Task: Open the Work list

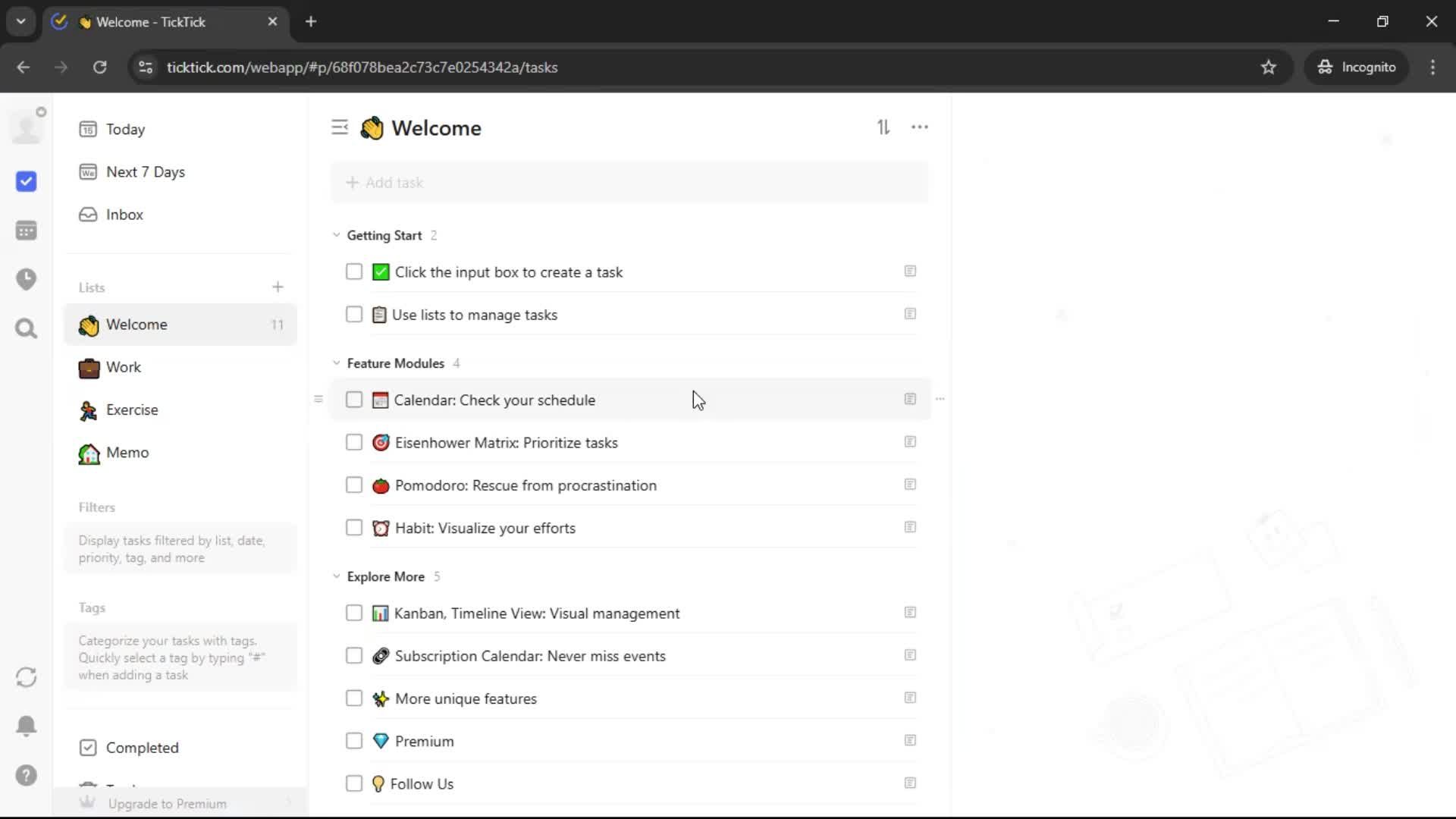Action: coord(124,367)
